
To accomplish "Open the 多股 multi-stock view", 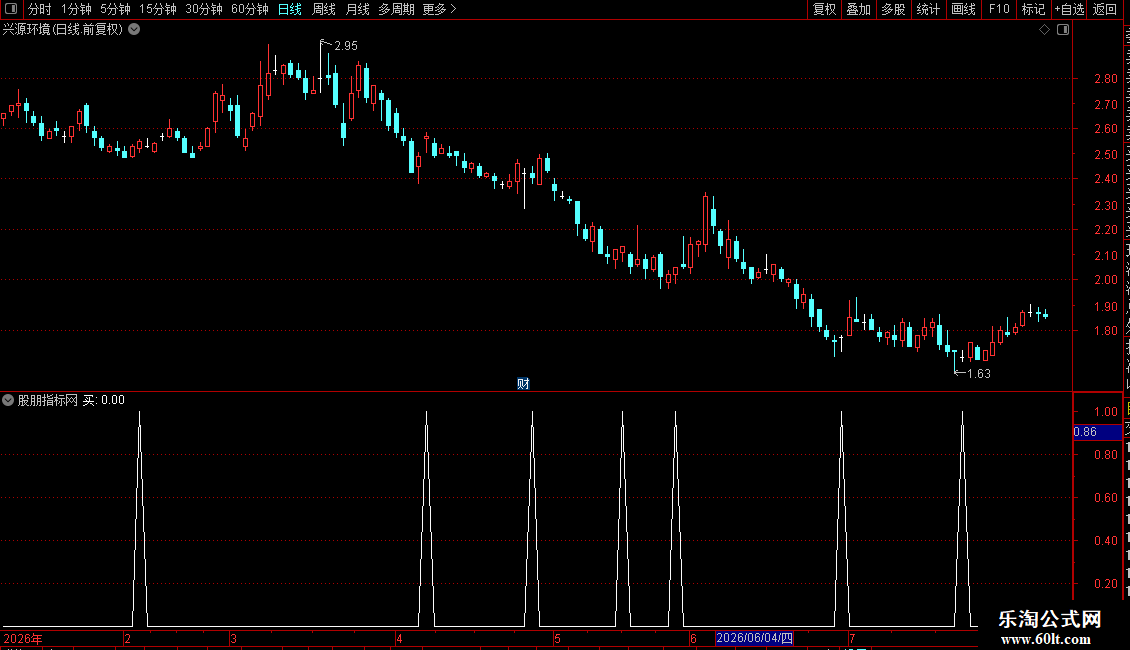I will (x=893, y=9).
